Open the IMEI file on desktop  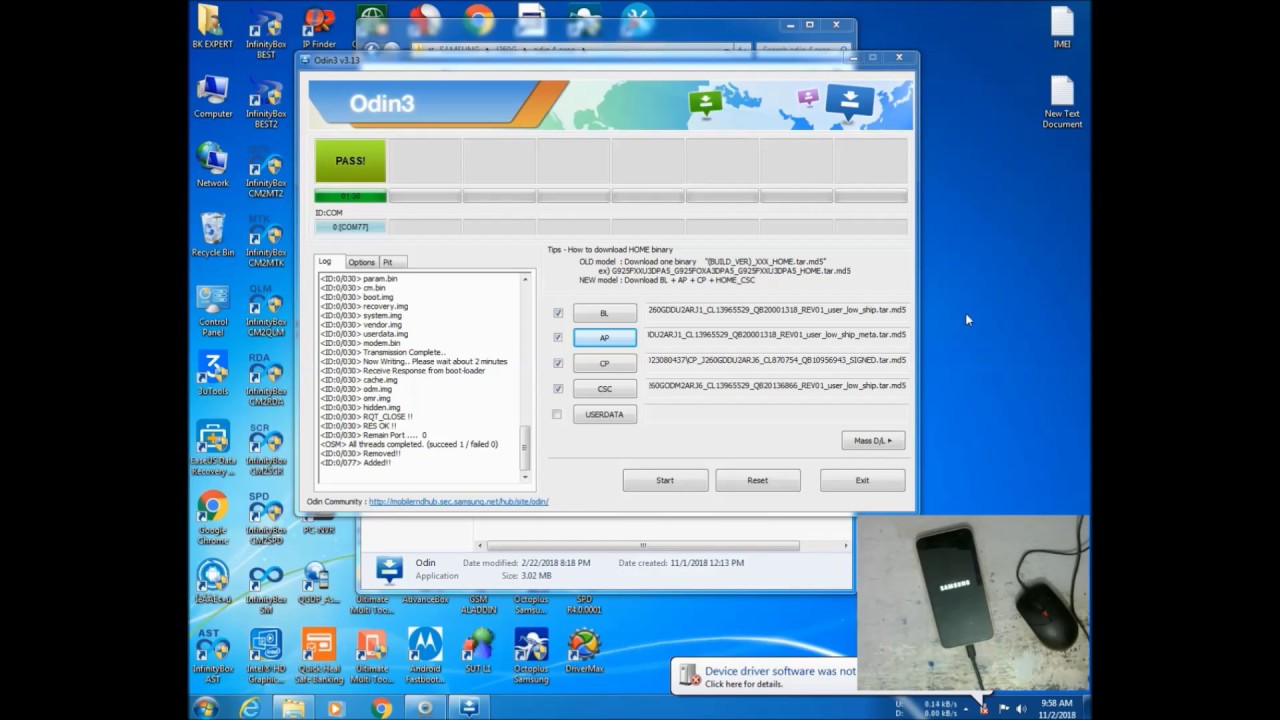click(1062, 27)
